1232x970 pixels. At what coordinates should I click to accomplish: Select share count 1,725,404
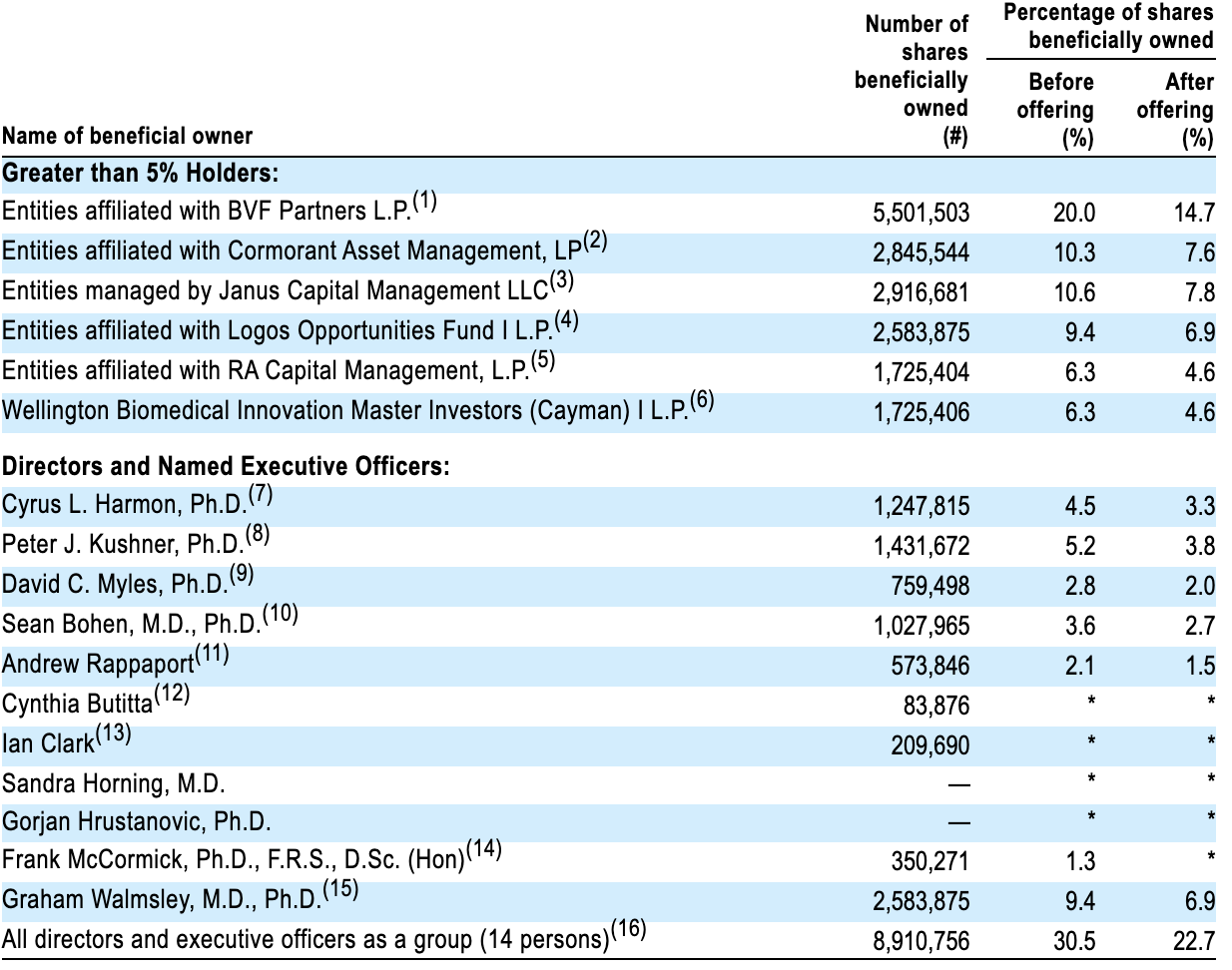921,372
